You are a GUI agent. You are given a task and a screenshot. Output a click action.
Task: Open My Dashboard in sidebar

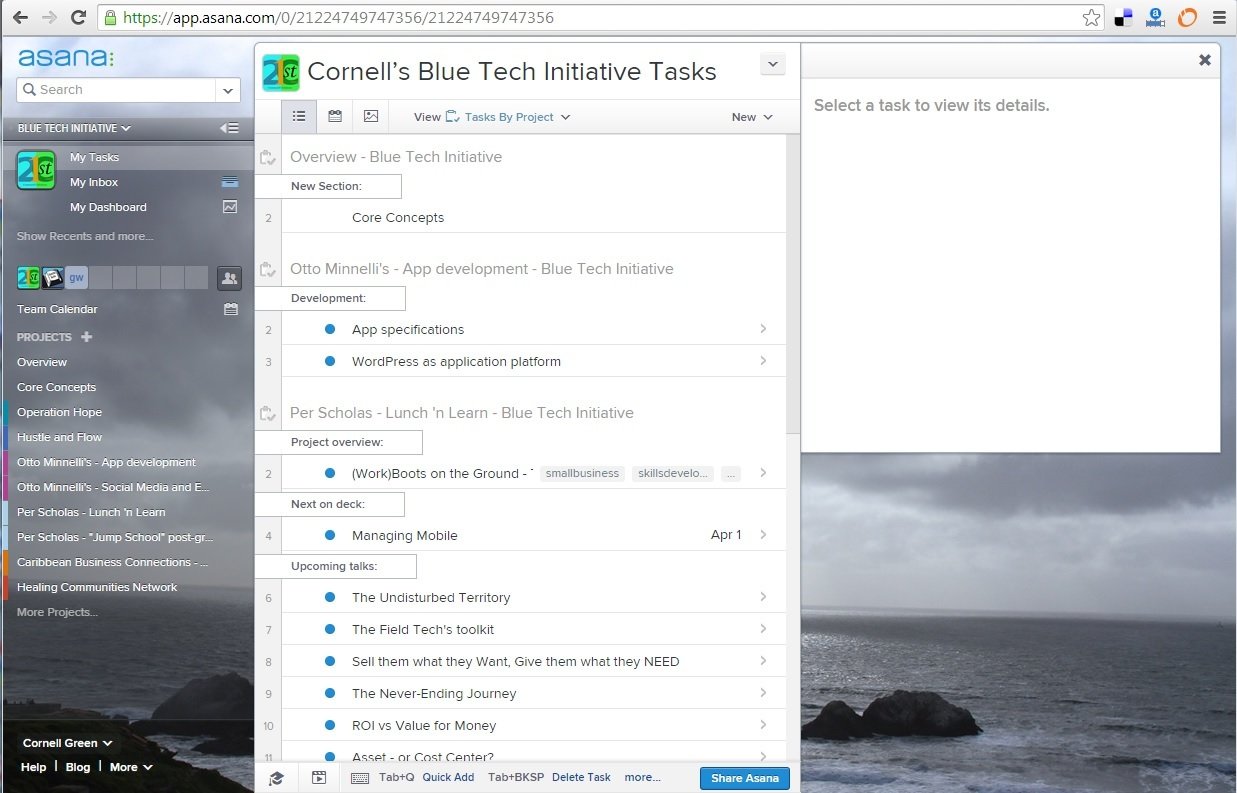[108, 207]
